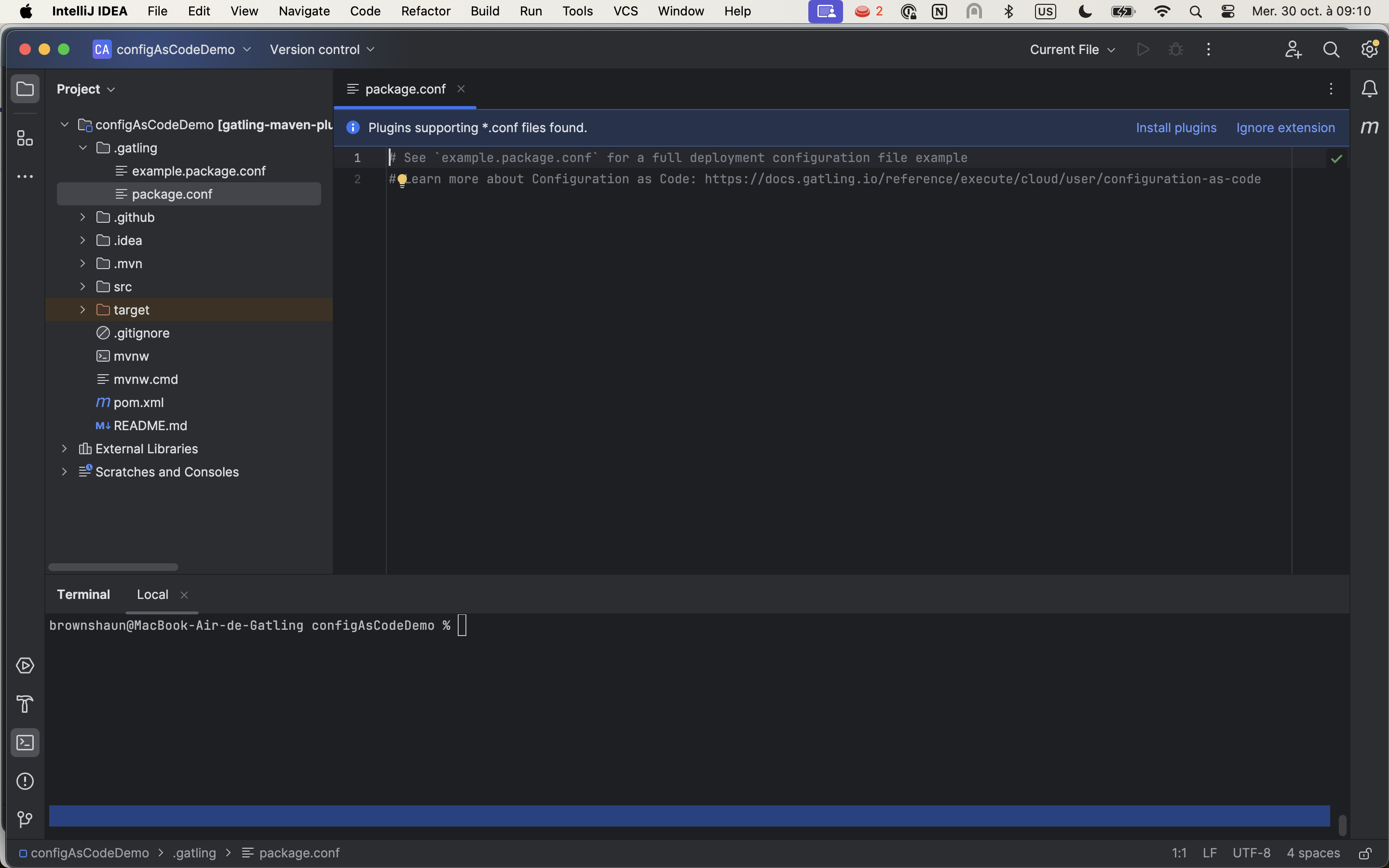This screenshot has width=1389, height=868.
Task: Open Version control dropdown
Action: coord(322,49)
